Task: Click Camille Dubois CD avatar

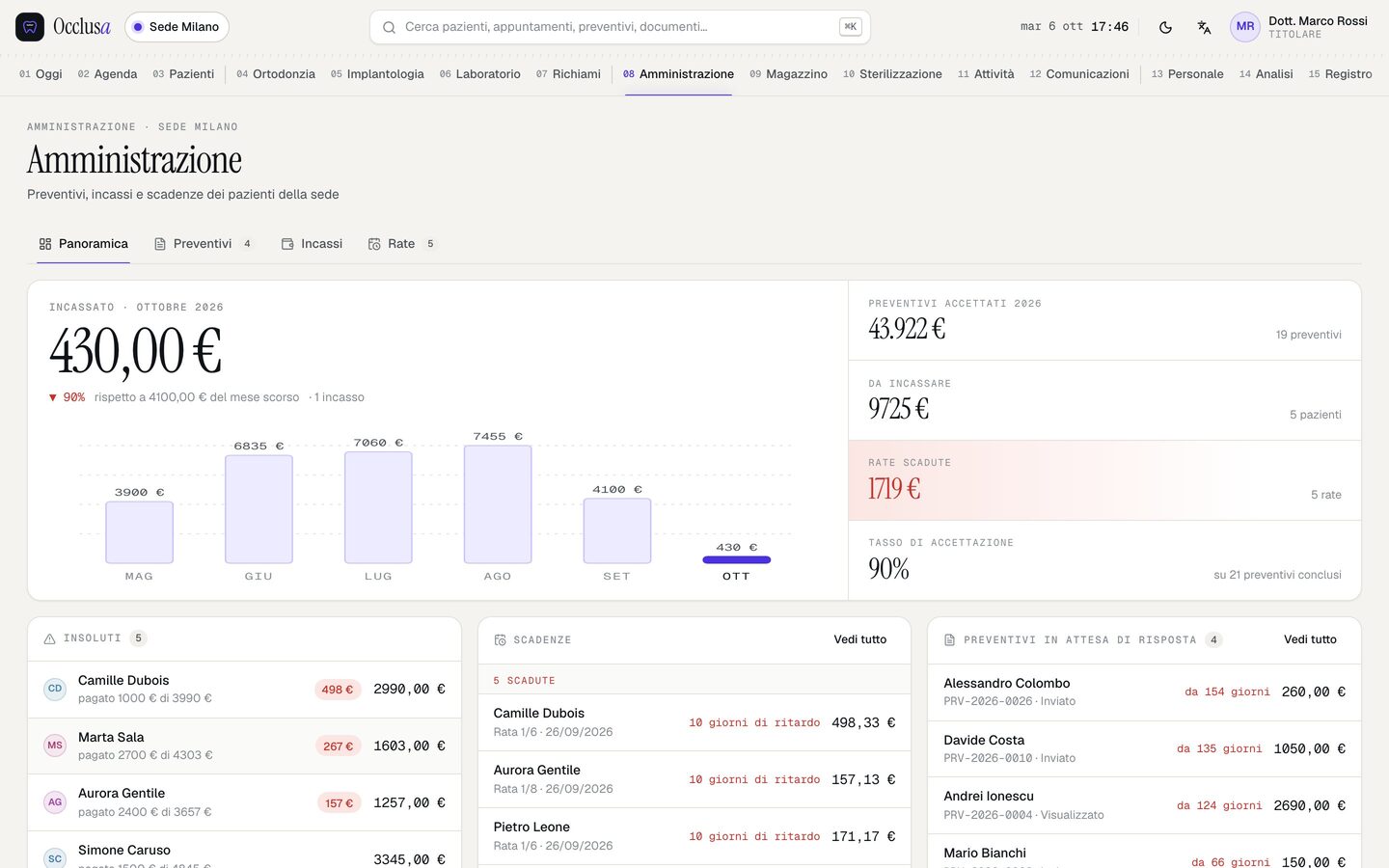Action: coord(55,689)
